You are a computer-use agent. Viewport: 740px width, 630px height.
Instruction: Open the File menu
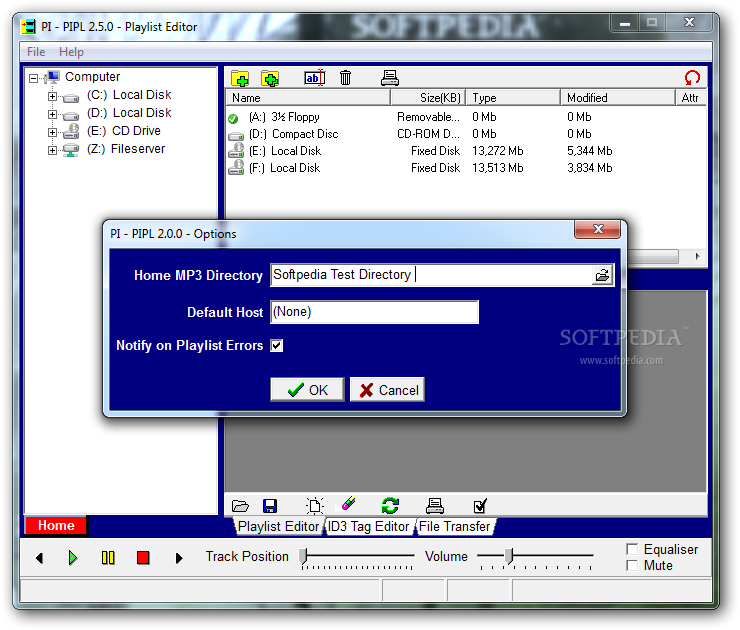tap(36, 51)
